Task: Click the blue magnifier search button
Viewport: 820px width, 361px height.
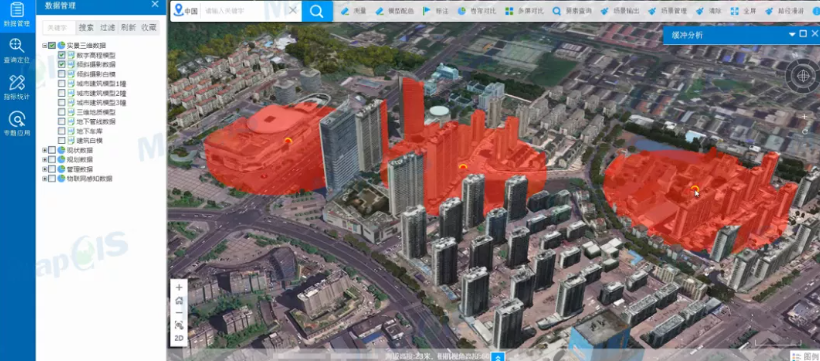Action: click(316, 11)
